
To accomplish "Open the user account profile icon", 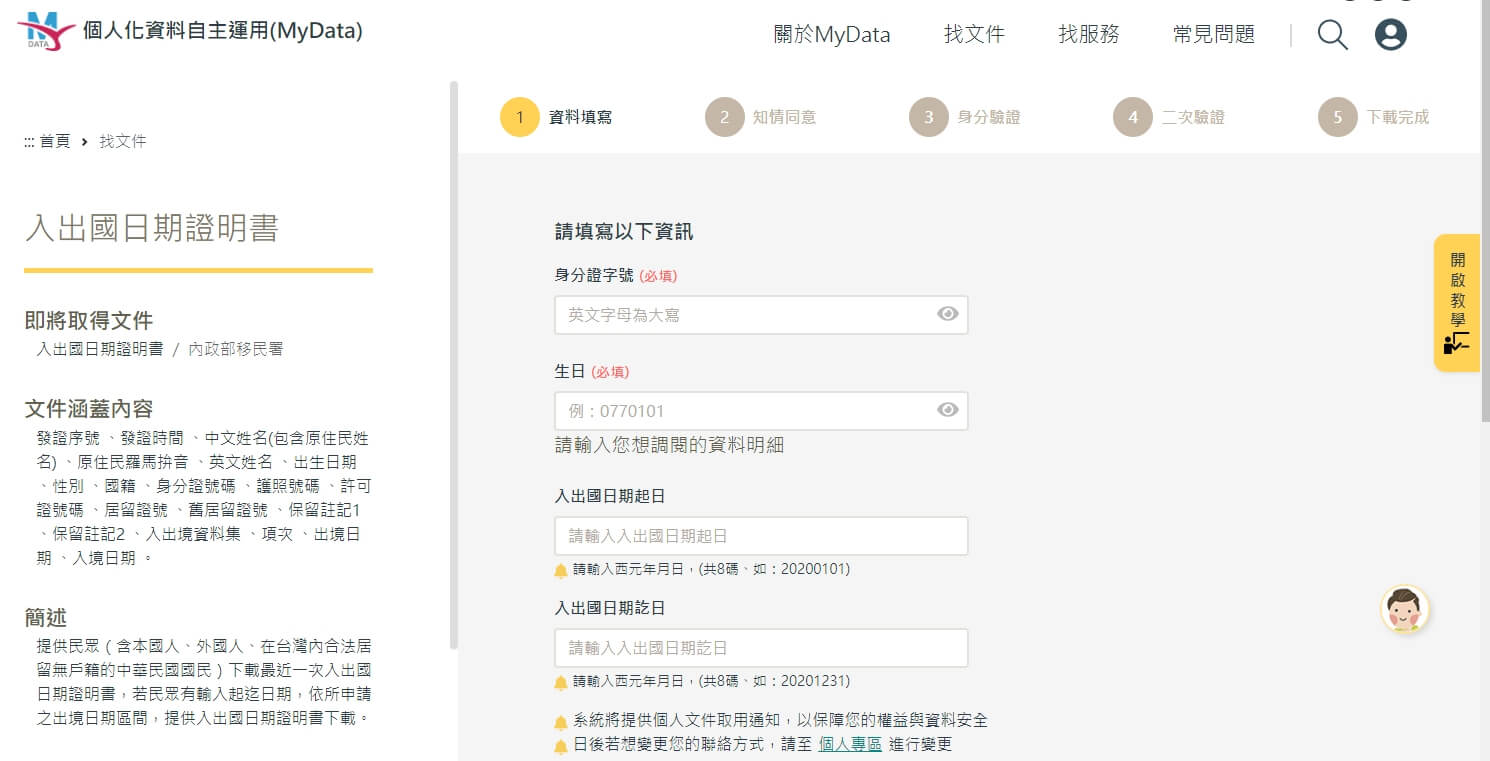I will (1391, 35).
